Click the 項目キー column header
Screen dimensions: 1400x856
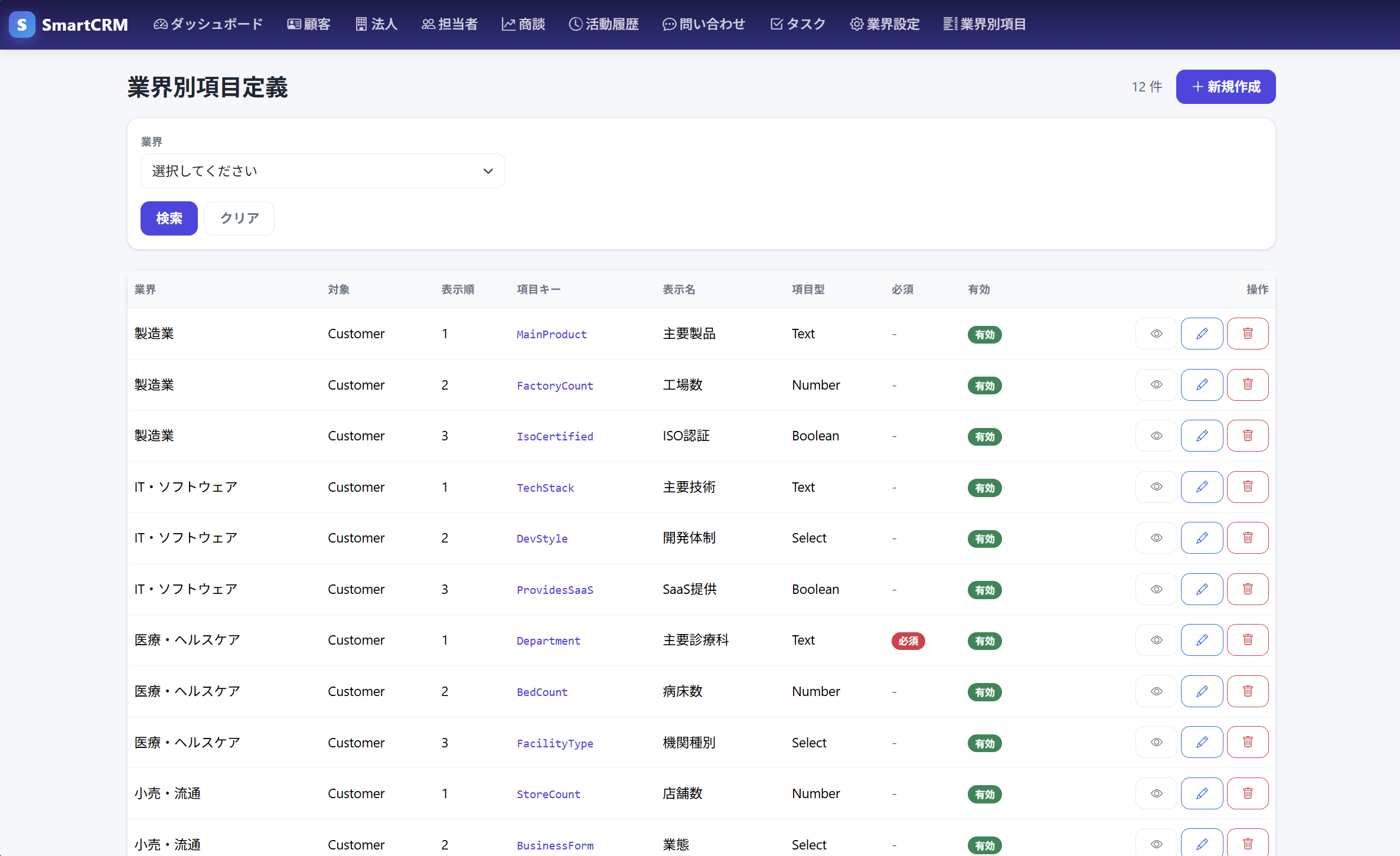click(539, 289)
